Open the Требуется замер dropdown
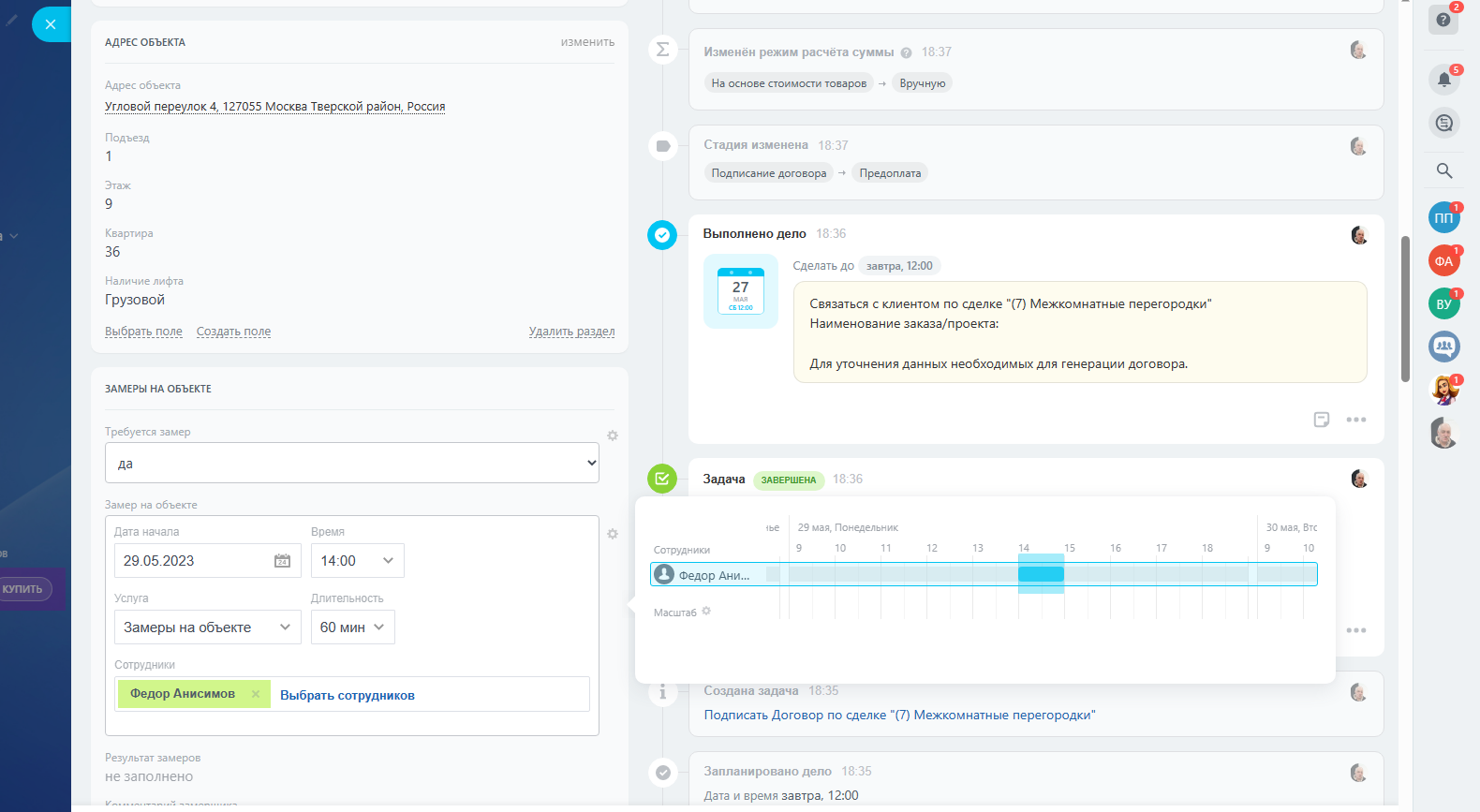The width and height of the screenshot is (1480, 812). click(351, 464)
